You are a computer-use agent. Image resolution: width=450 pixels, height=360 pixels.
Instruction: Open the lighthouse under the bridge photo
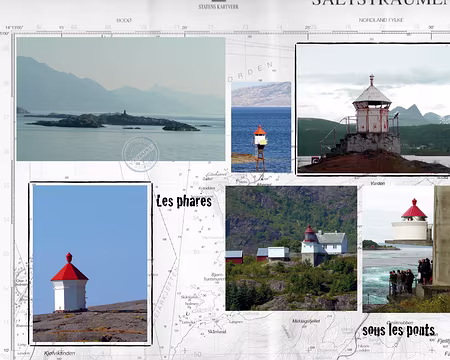pos(406,249)
